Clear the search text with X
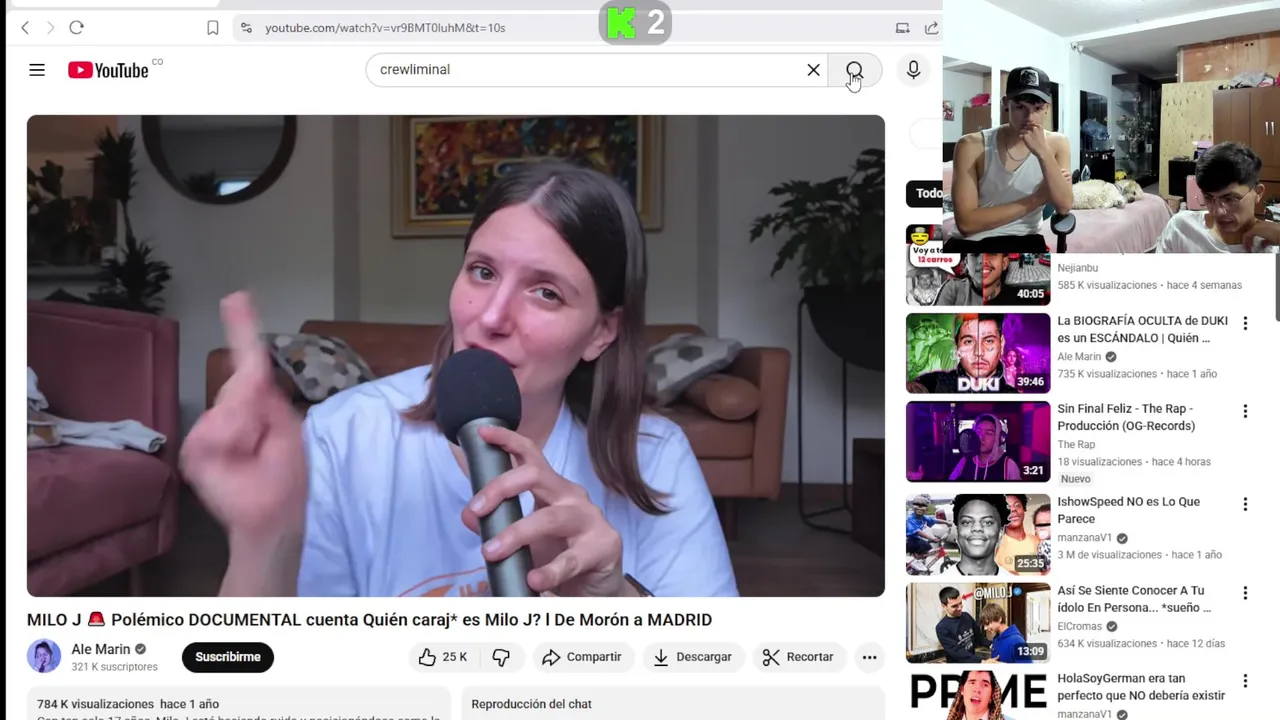This screenshot has height=720, width=1280. (813, 70)
